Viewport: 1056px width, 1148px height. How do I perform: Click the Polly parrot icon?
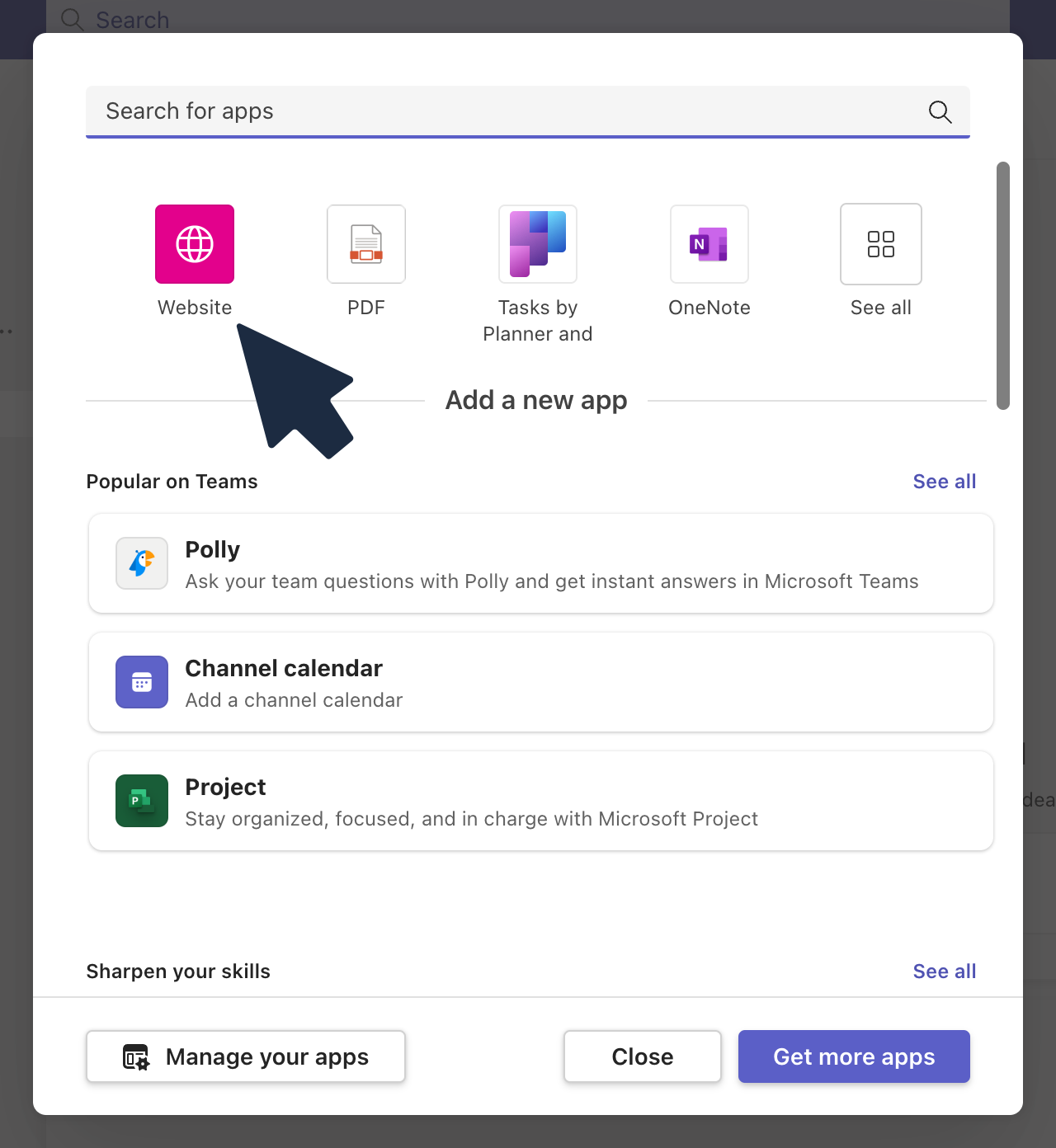click(142, 563)
